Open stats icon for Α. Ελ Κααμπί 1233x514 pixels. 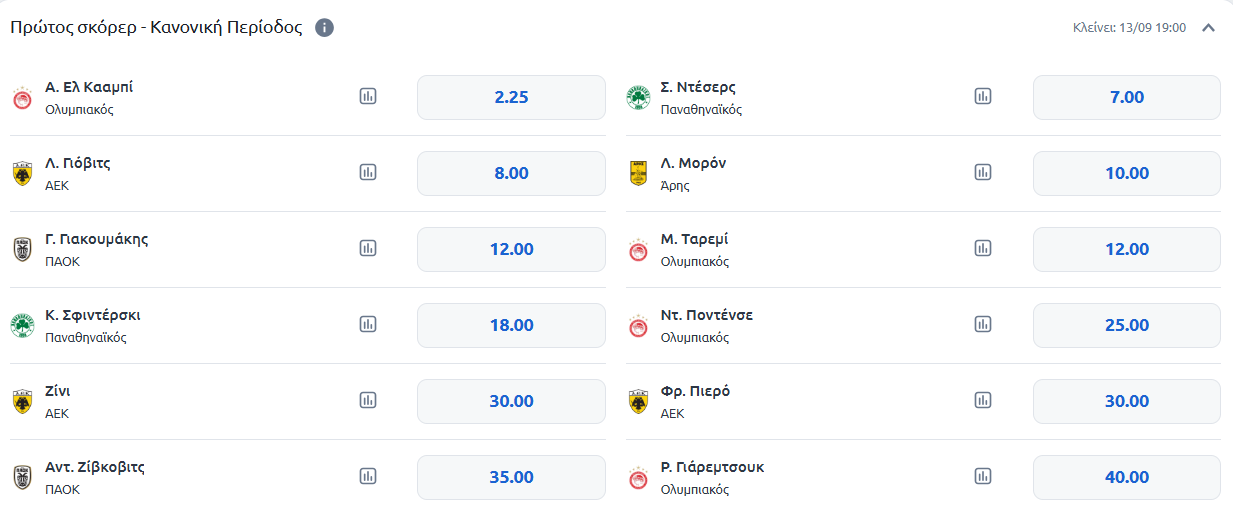368,96
